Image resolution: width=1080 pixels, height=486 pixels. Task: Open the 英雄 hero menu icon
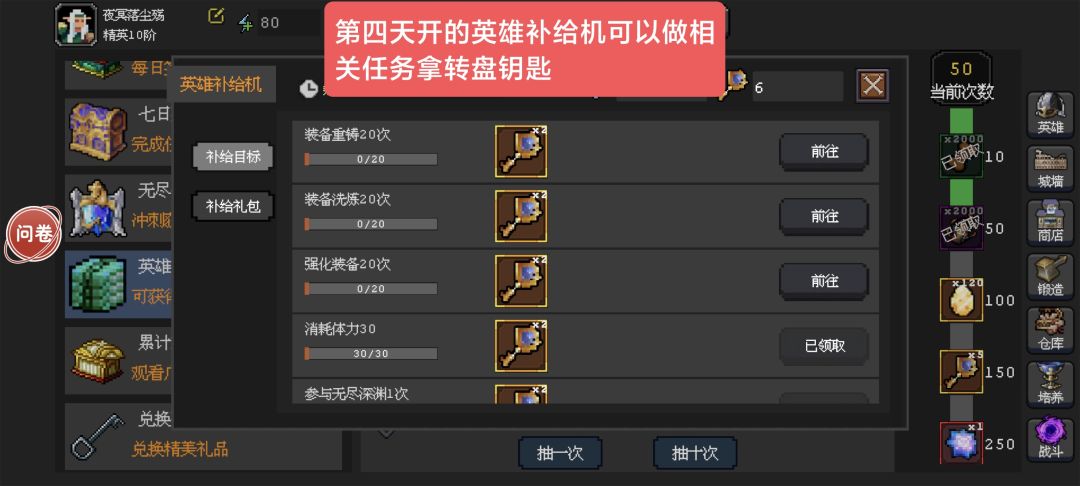pyautogui.click(x=1050, y=114)
